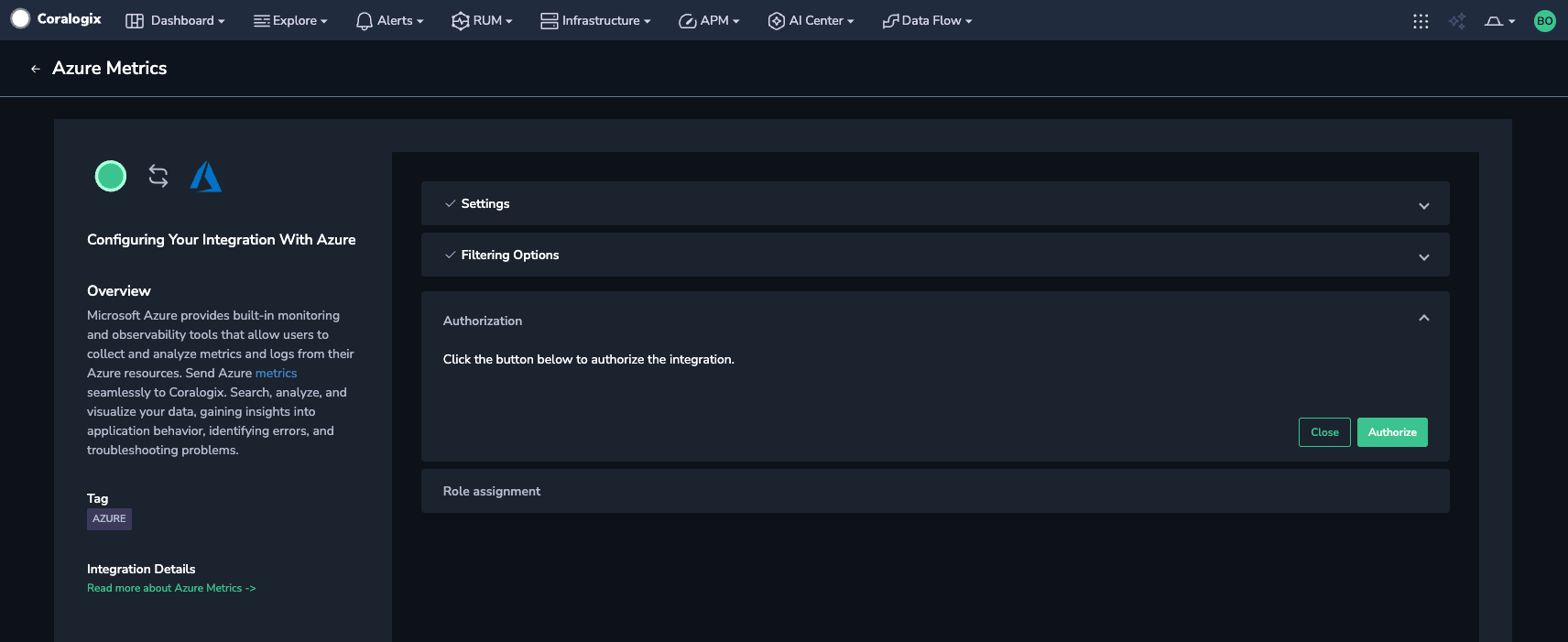Viewport: 1568px width, 642px height.
Task: Click the Overview heading
Action: click(x=119, y=290)
